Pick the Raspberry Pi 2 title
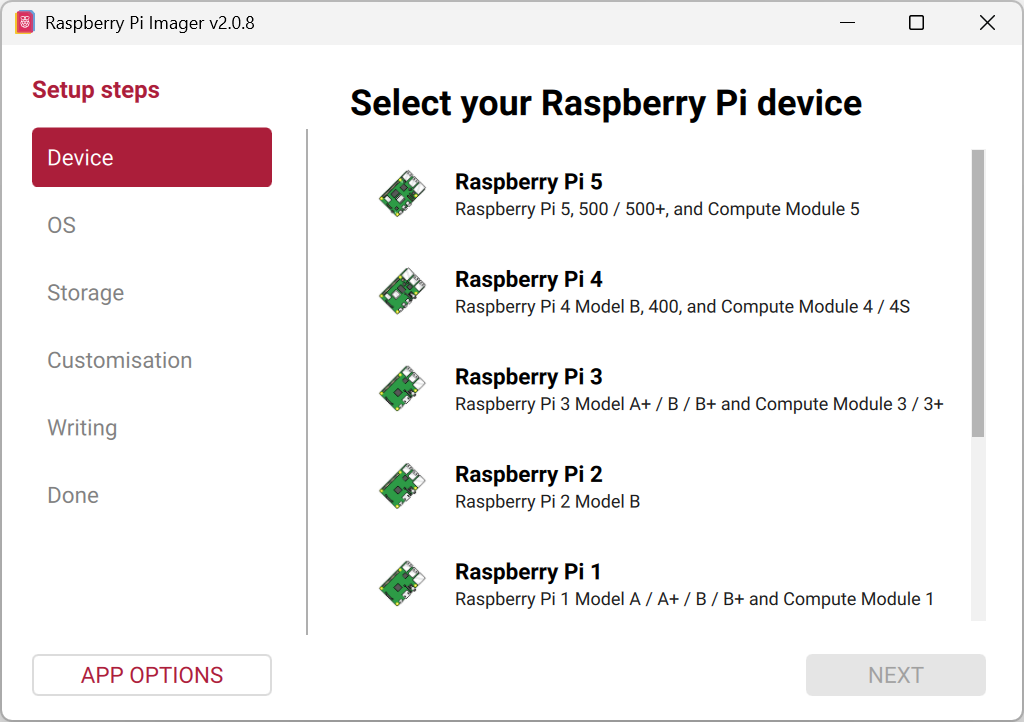The image size is (1024, 722). point(528,475)
